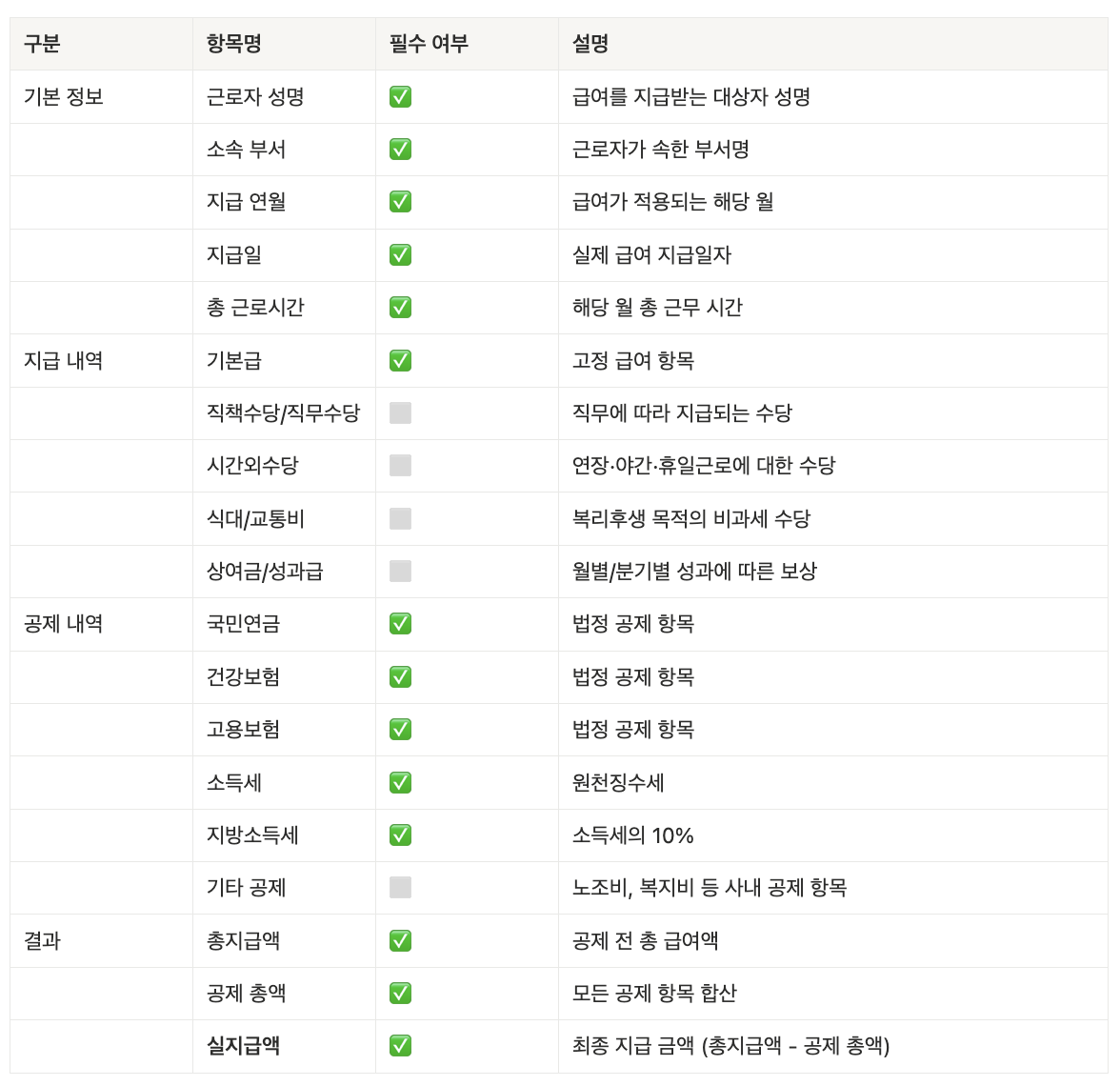Select the 설명 column header
Image resolution: width=1120 pixels, height=1086 pixels.
[x=590, y=44]
